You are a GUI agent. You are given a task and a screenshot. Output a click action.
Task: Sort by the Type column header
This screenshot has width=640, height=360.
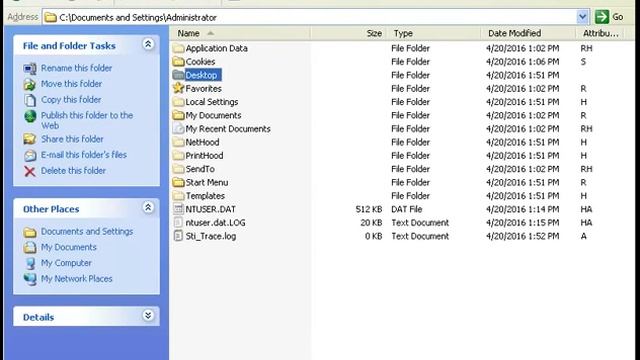click(x=433, y=33)
